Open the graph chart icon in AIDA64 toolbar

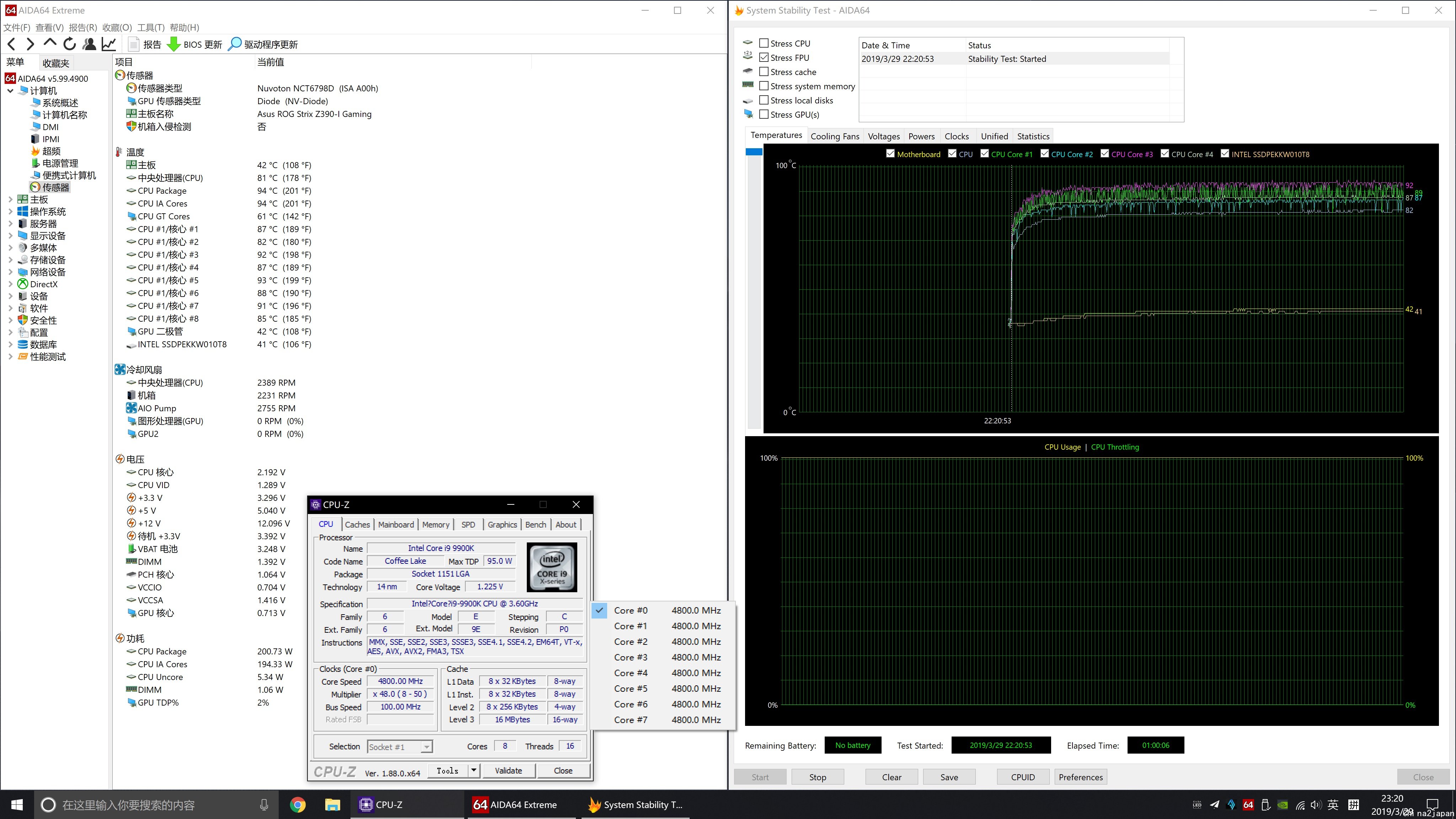[108, 44]
